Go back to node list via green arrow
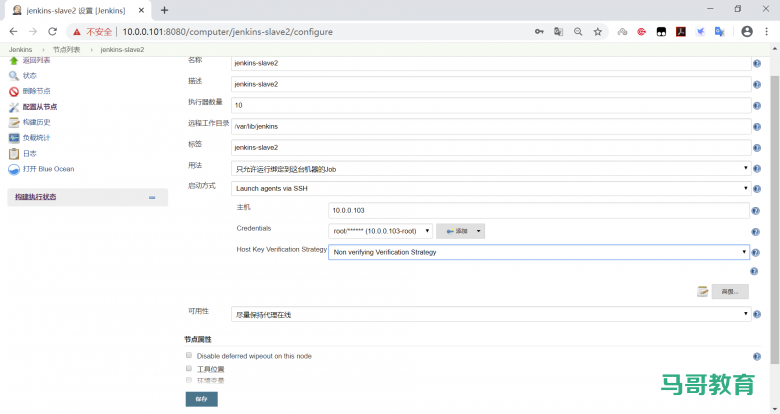 click(13, 60)
